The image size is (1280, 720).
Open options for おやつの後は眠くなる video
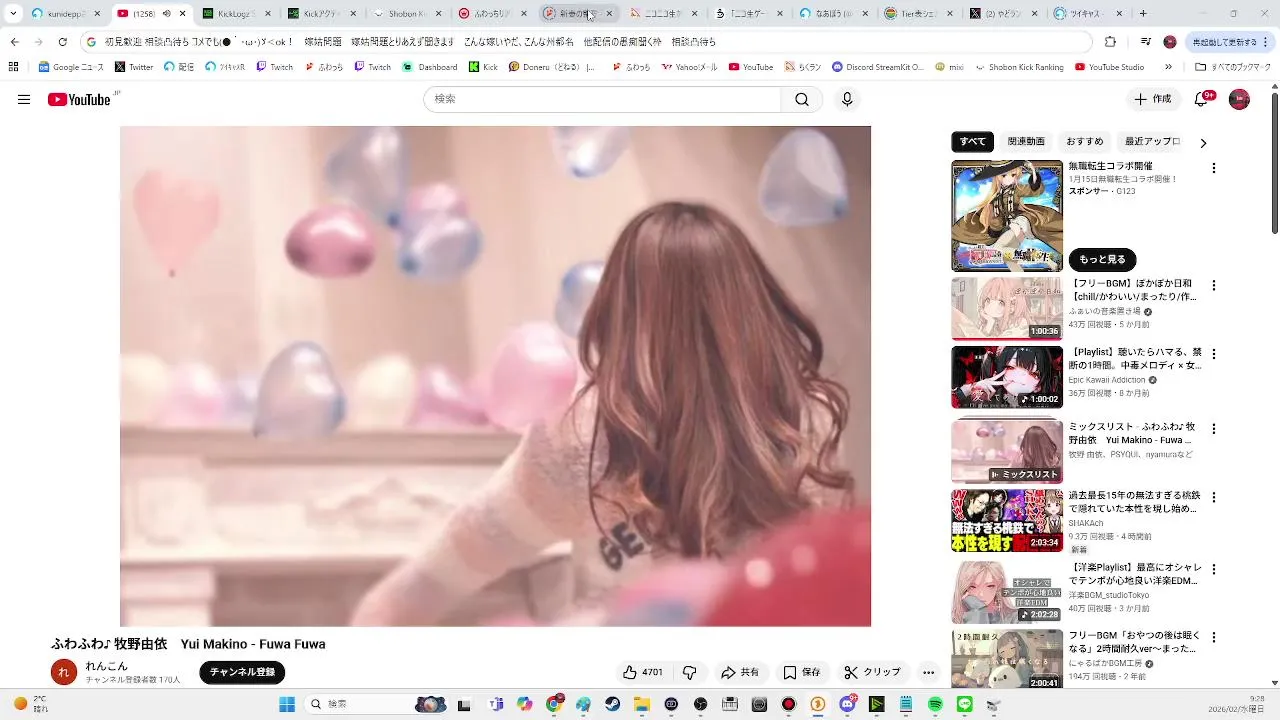(1214, 637)
